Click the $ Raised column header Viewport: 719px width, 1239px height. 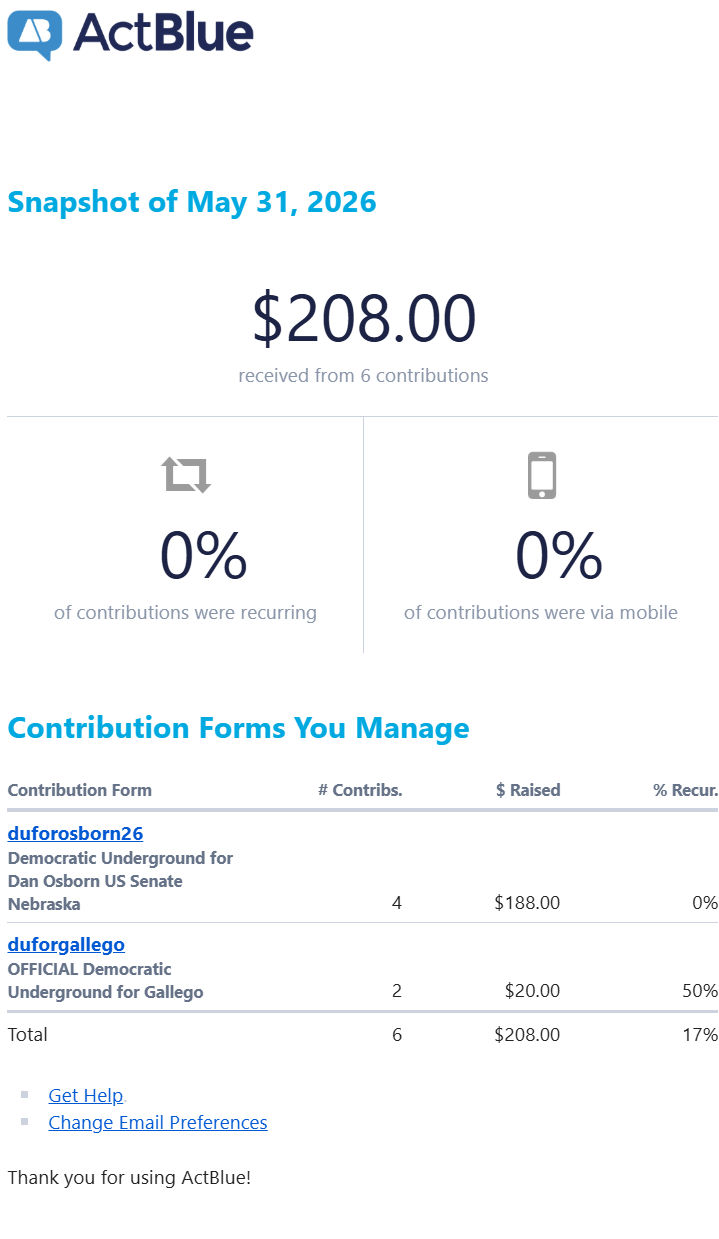(x=528, y=790)
